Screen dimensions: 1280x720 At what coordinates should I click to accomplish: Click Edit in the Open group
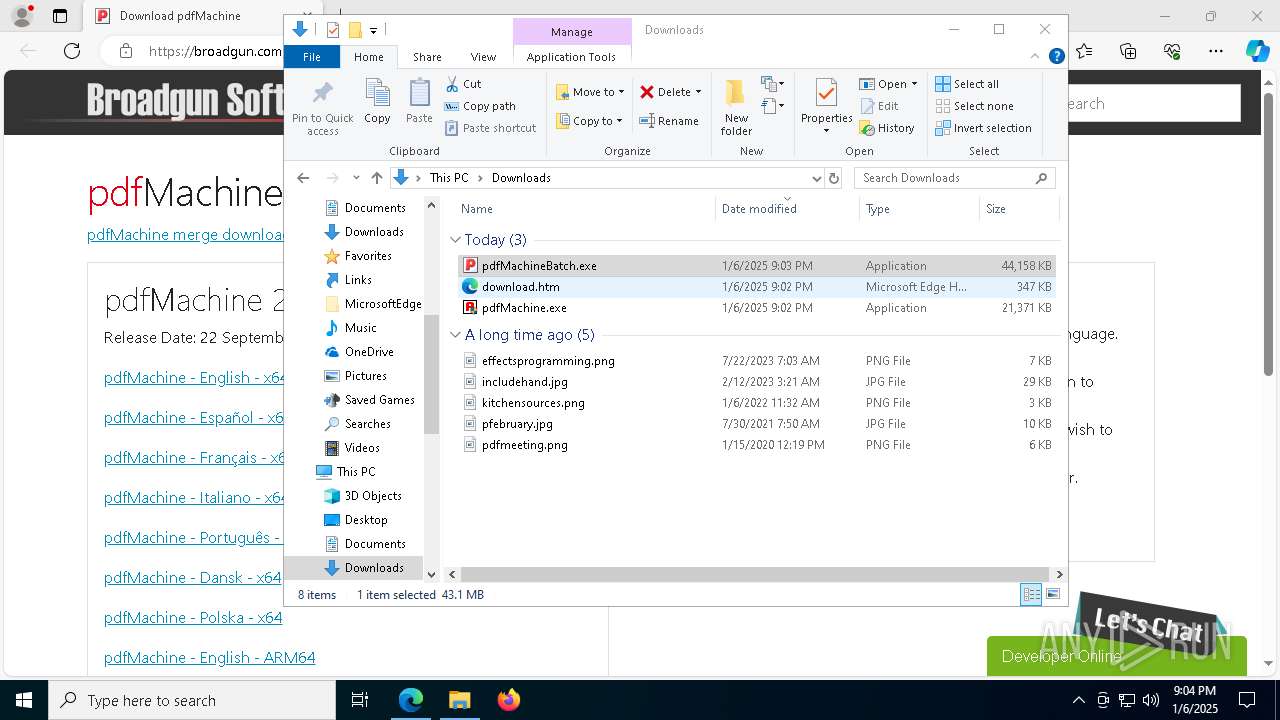click(878, 106)
